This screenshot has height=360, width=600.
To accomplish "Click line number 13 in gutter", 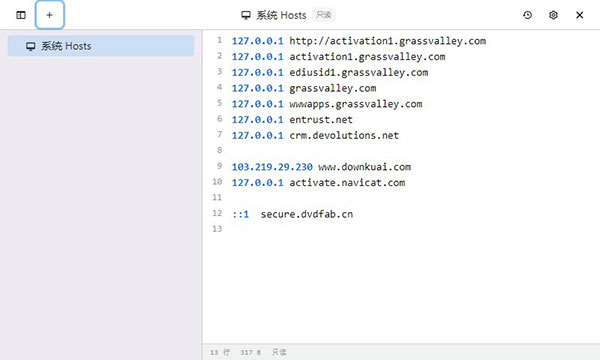I will tap(217, 229).
